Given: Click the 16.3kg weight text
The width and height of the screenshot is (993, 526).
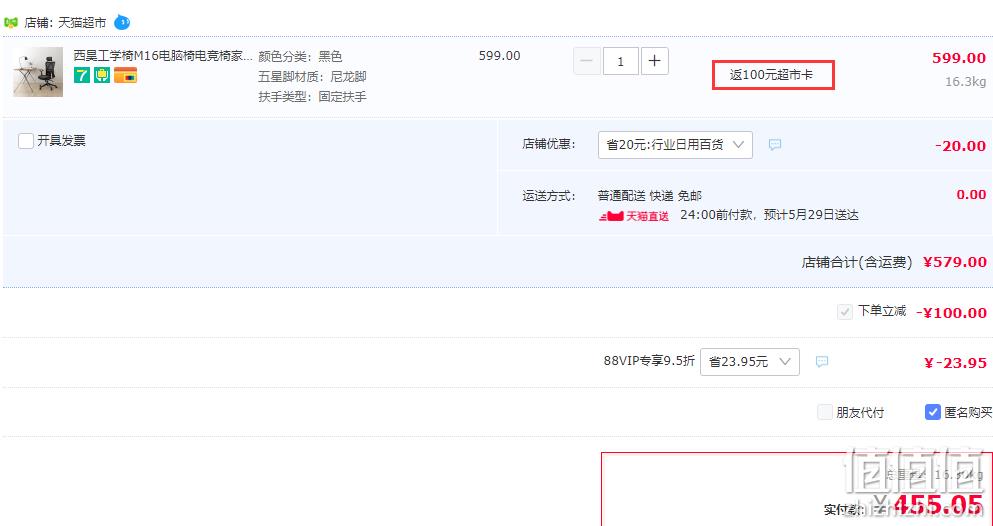Looking at the screenshot, I should click(966, 82).
